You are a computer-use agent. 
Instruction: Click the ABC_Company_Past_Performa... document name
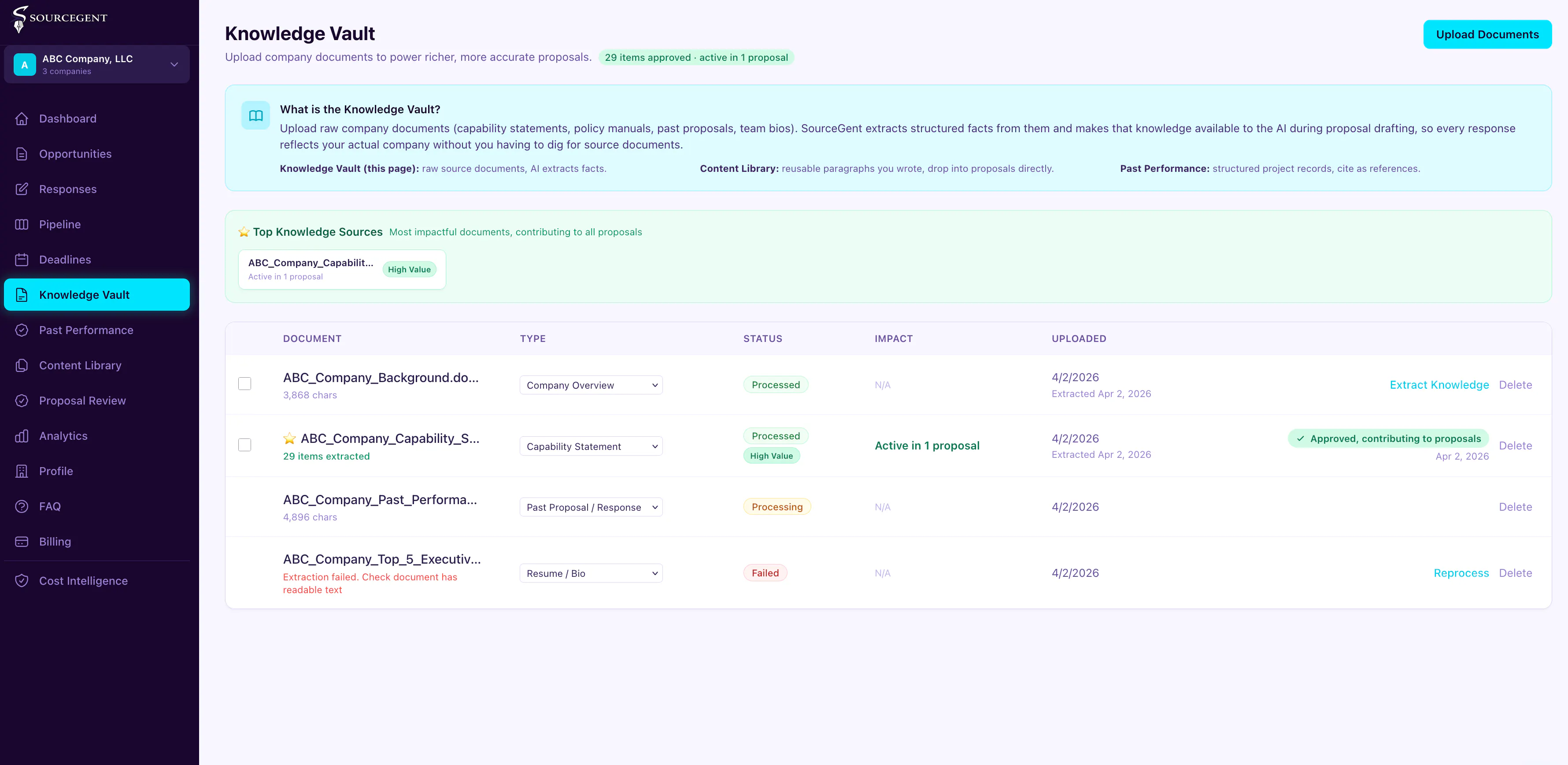tap(380, 500)
